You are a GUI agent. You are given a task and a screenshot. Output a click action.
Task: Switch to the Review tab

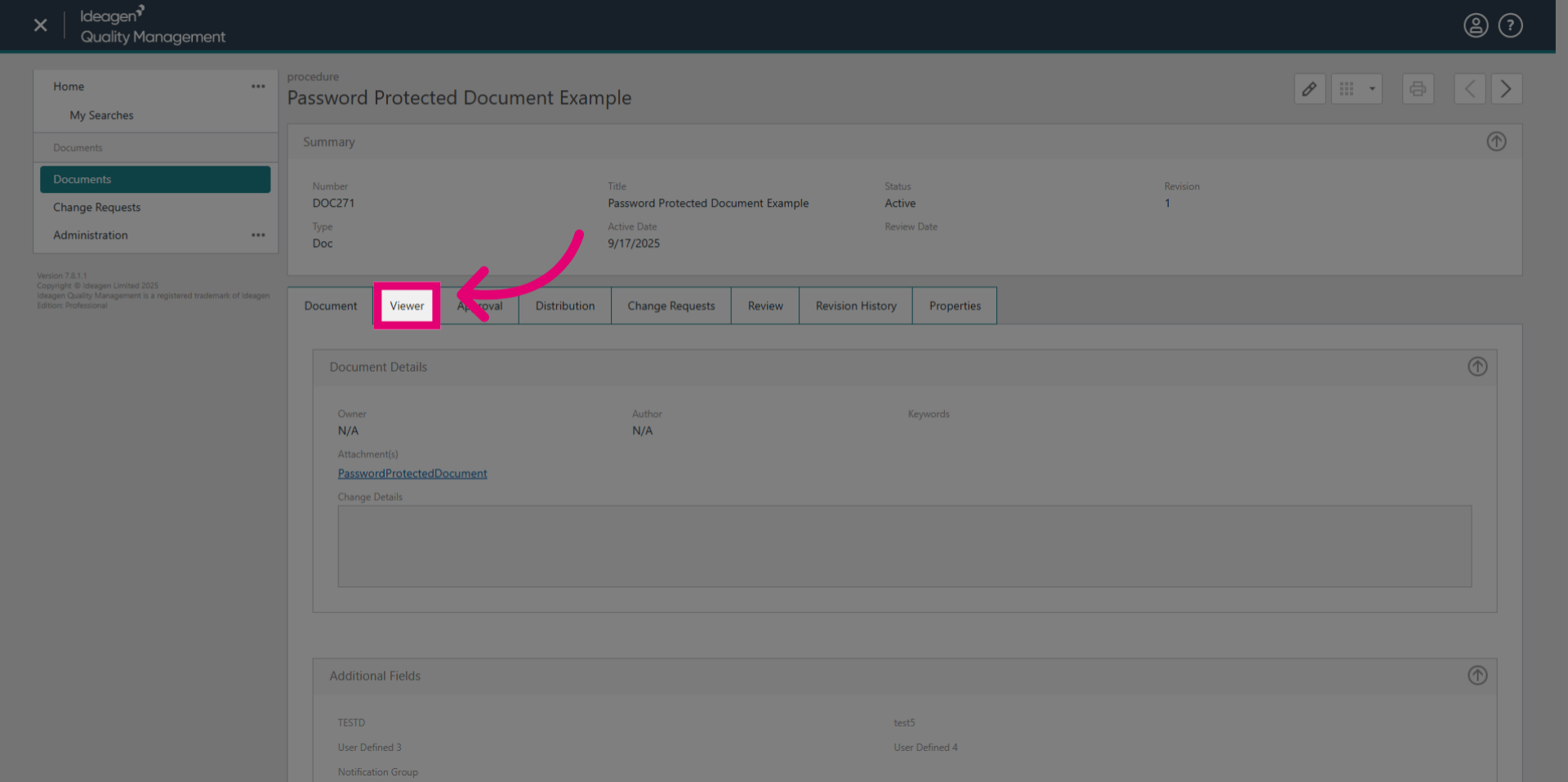765,306
